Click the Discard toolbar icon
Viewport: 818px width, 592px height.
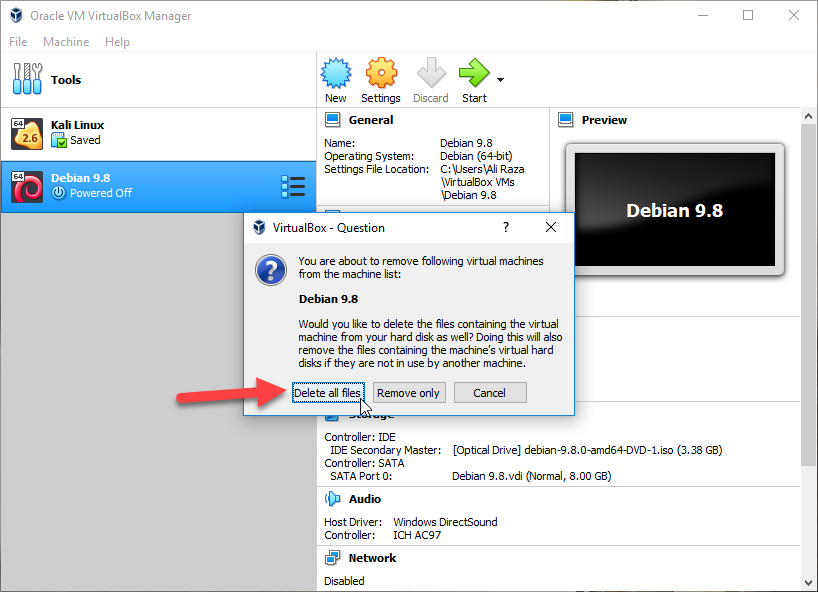[x=430, y=74]
